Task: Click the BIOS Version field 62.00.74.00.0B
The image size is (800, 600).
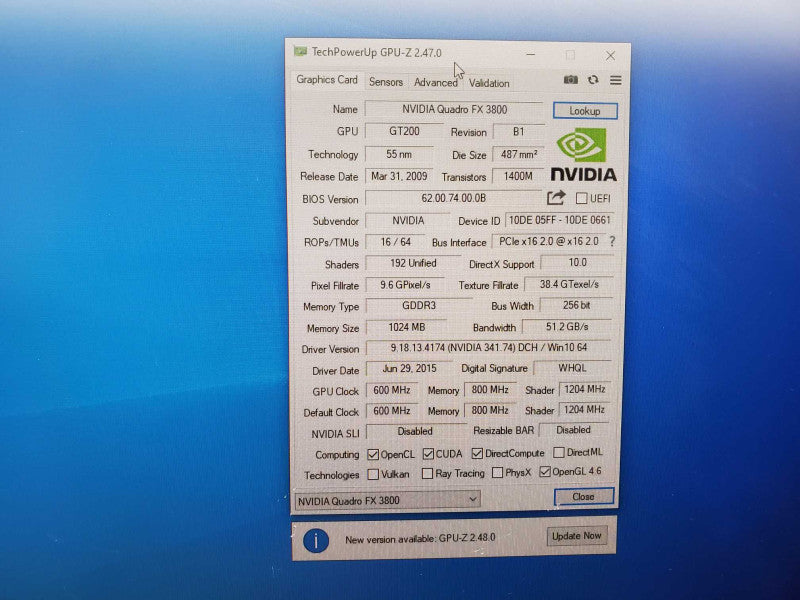Action: [x=453, y=198]
